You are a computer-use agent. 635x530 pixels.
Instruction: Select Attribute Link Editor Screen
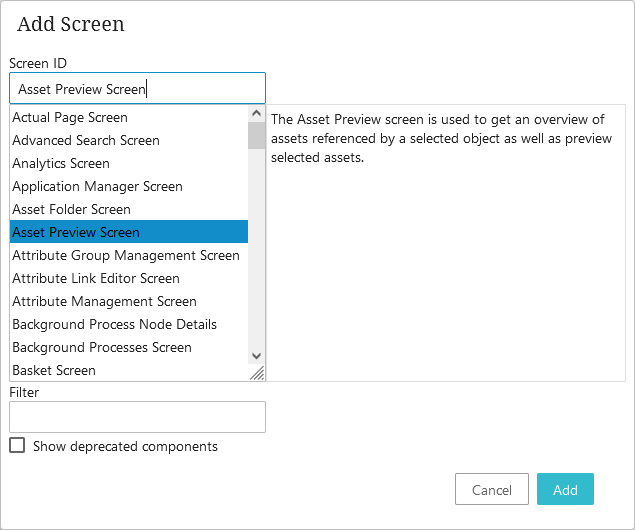pos(96,279)
